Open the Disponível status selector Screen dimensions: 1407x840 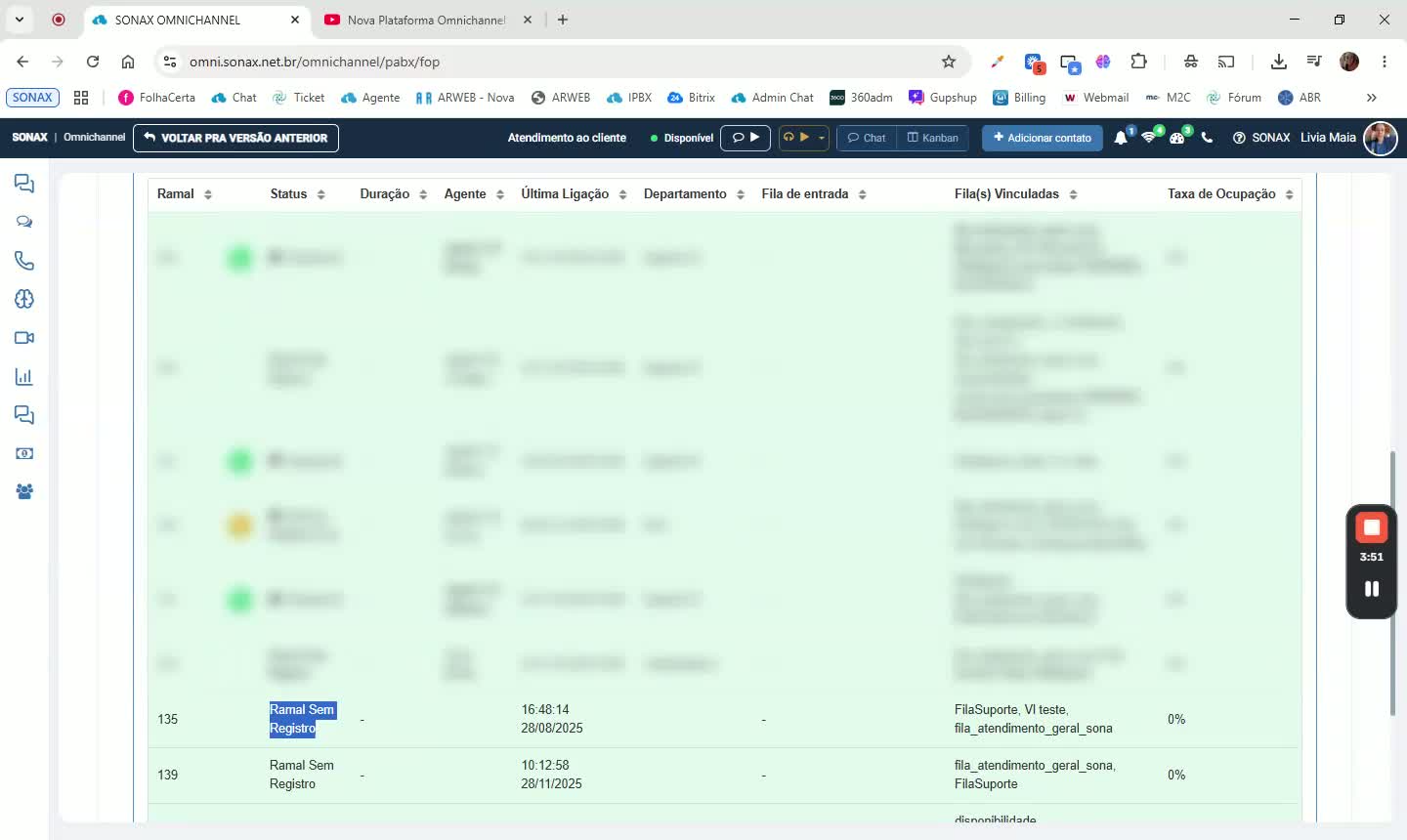tap(682, 138)
